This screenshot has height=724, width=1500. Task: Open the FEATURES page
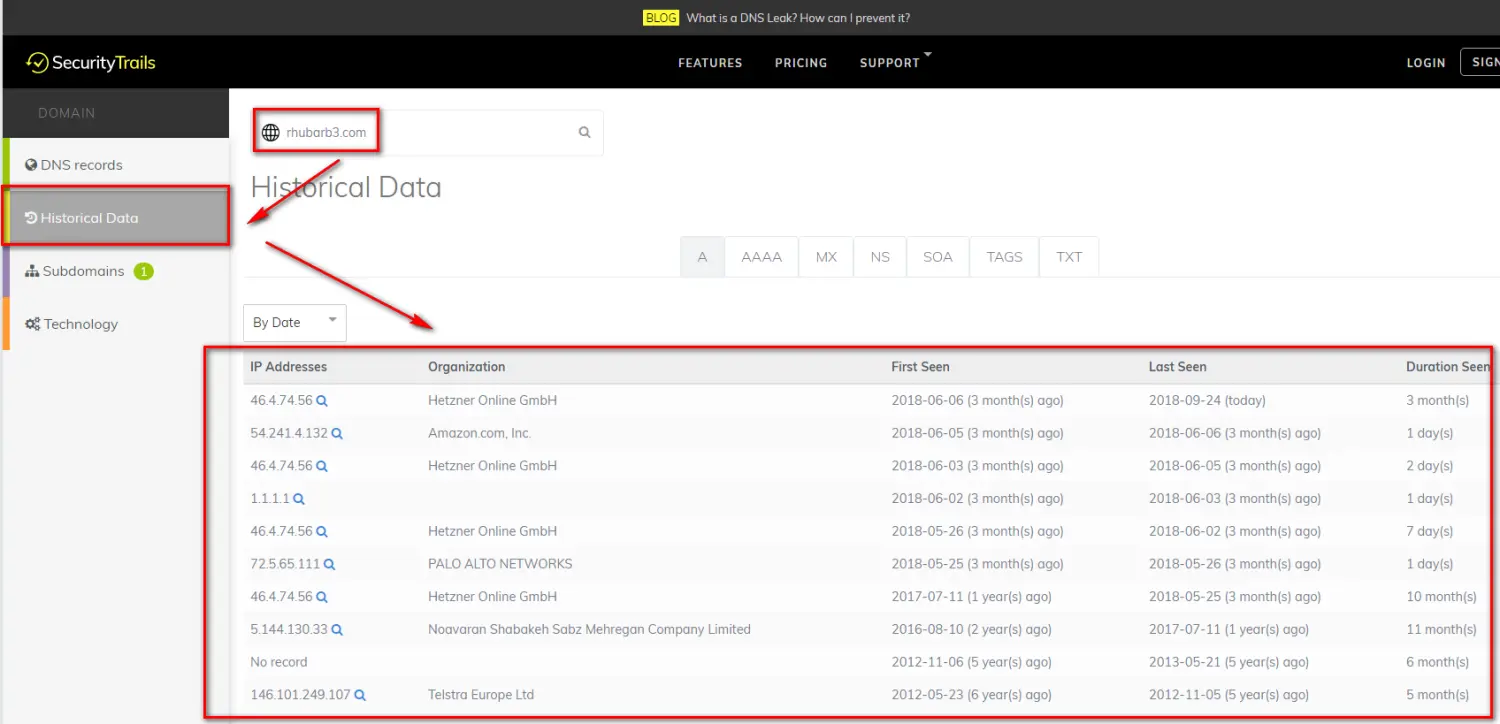710,63
